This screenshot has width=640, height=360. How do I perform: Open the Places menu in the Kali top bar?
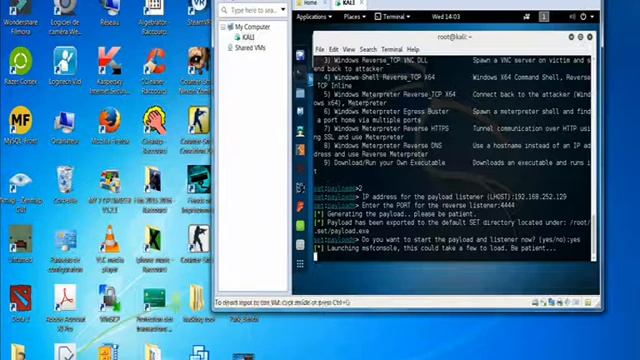coord(354,17)
